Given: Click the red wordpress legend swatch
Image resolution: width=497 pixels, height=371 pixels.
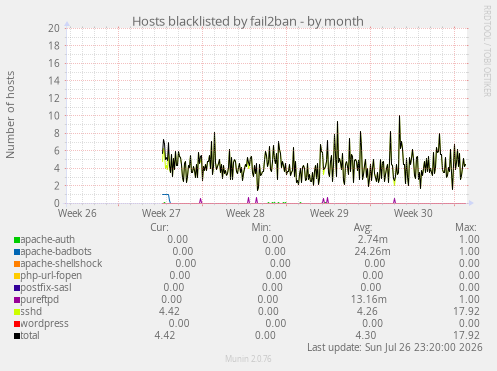Looking at the screenshot, I should [x=17, y=324].
